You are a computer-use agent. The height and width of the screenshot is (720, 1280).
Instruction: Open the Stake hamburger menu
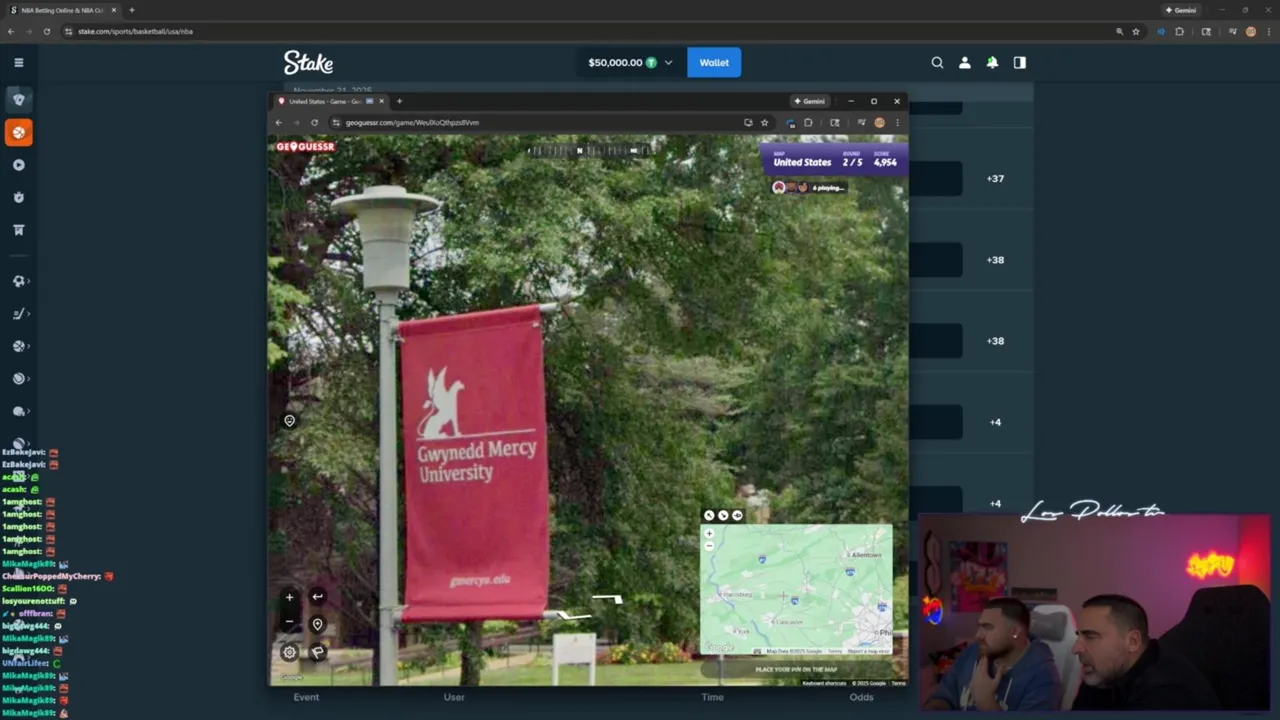18,62
